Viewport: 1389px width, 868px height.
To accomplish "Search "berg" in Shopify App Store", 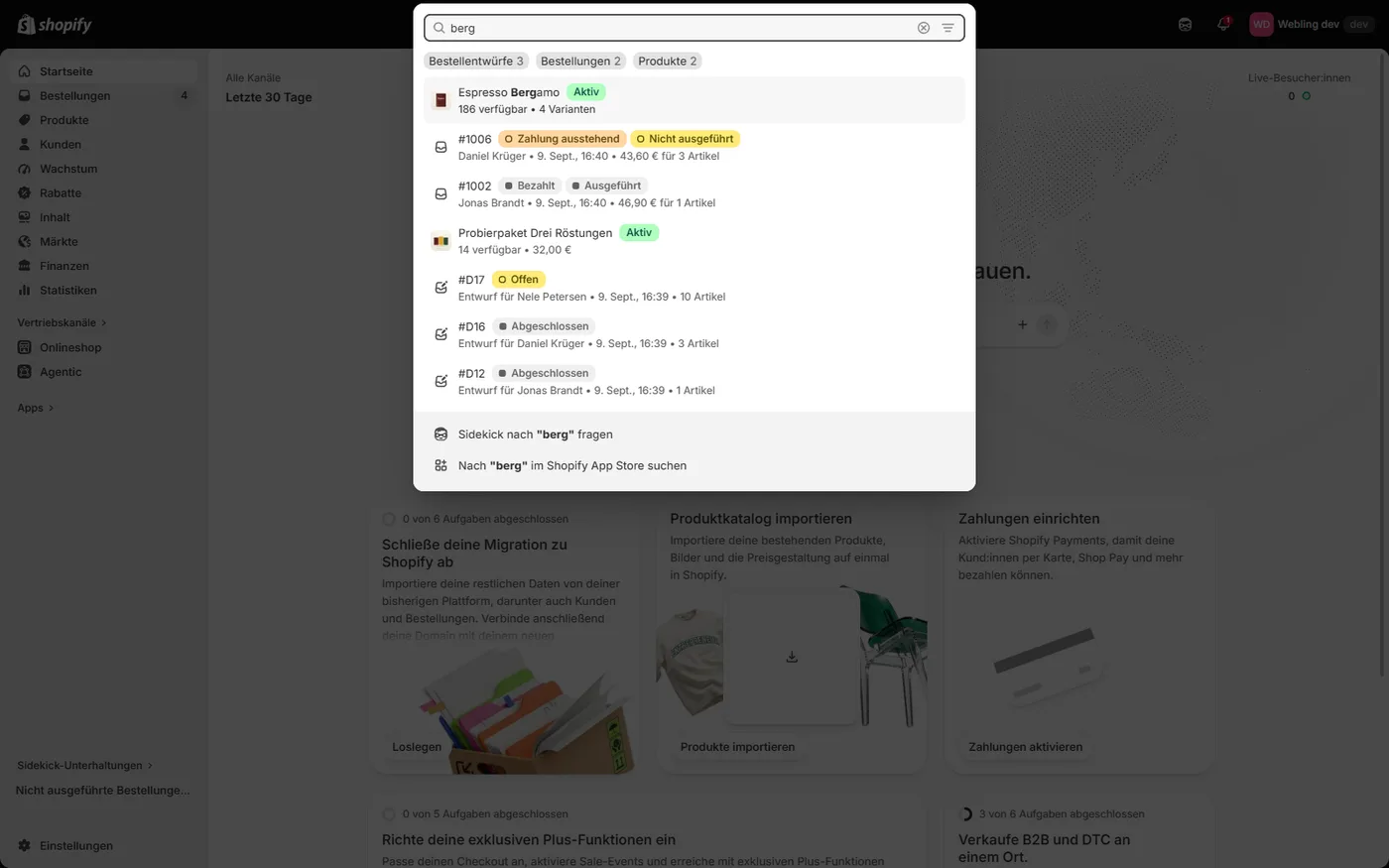I will 694,465.
